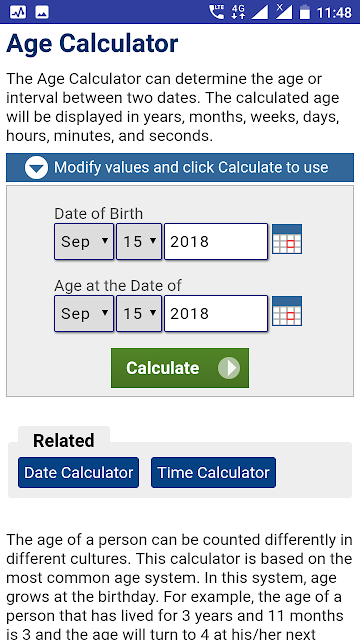
Task: Click the Age at the Date of year field
Action: [216, 313]
